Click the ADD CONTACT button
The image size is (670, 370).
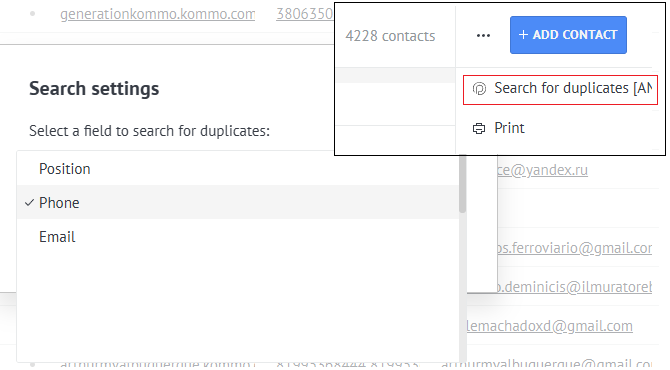[x=568, y=35]
